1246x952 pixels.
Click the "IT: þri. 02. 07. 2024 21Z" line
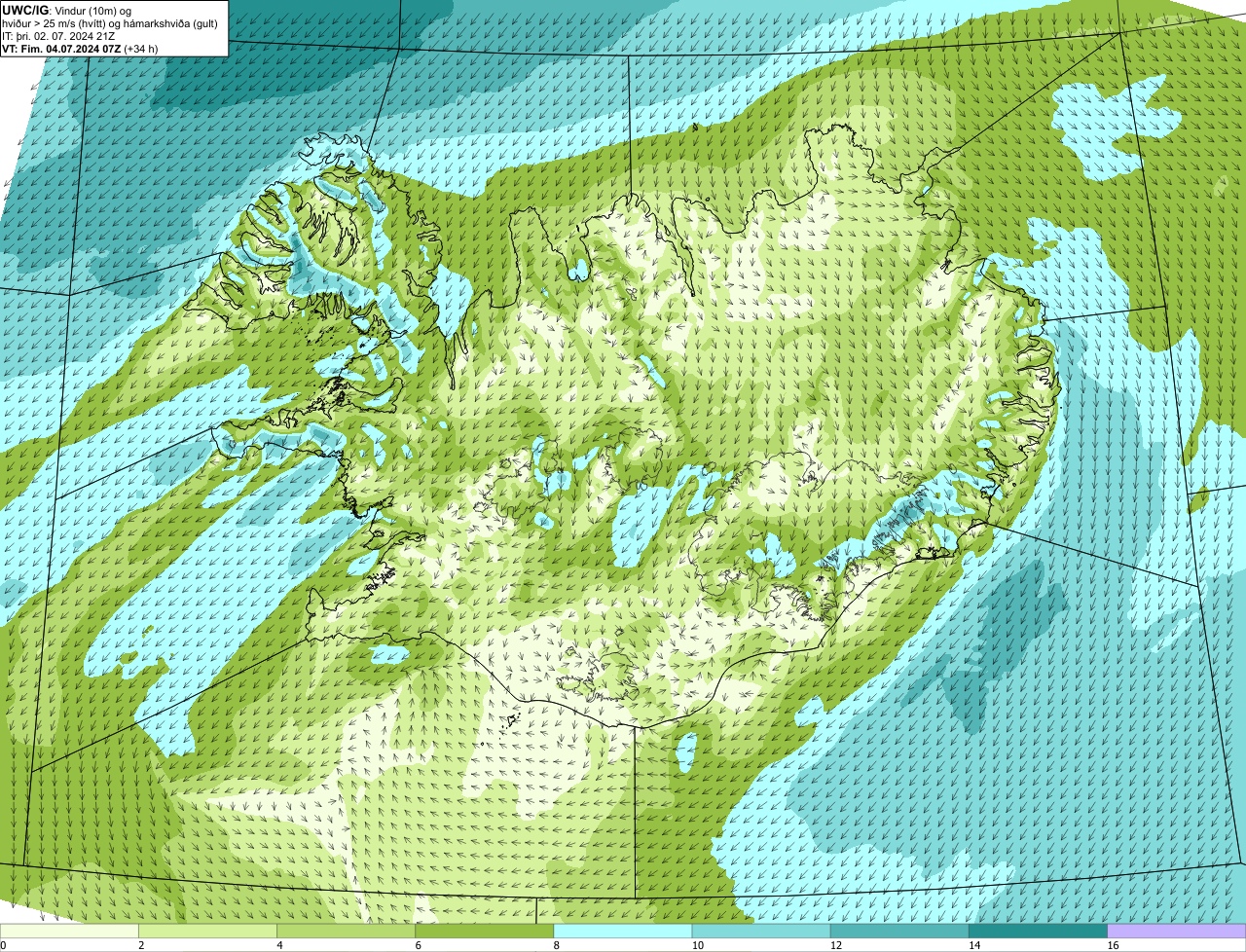click(x=58, y=35)
